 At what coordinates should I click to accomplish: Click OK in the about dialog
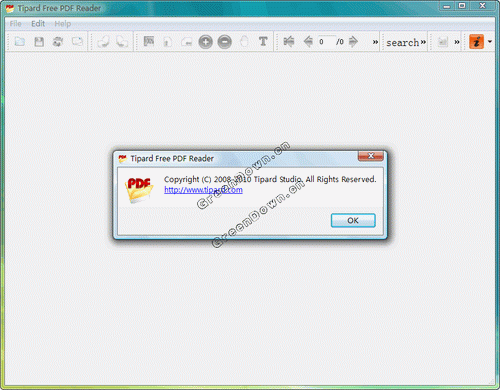click(353, 220)
